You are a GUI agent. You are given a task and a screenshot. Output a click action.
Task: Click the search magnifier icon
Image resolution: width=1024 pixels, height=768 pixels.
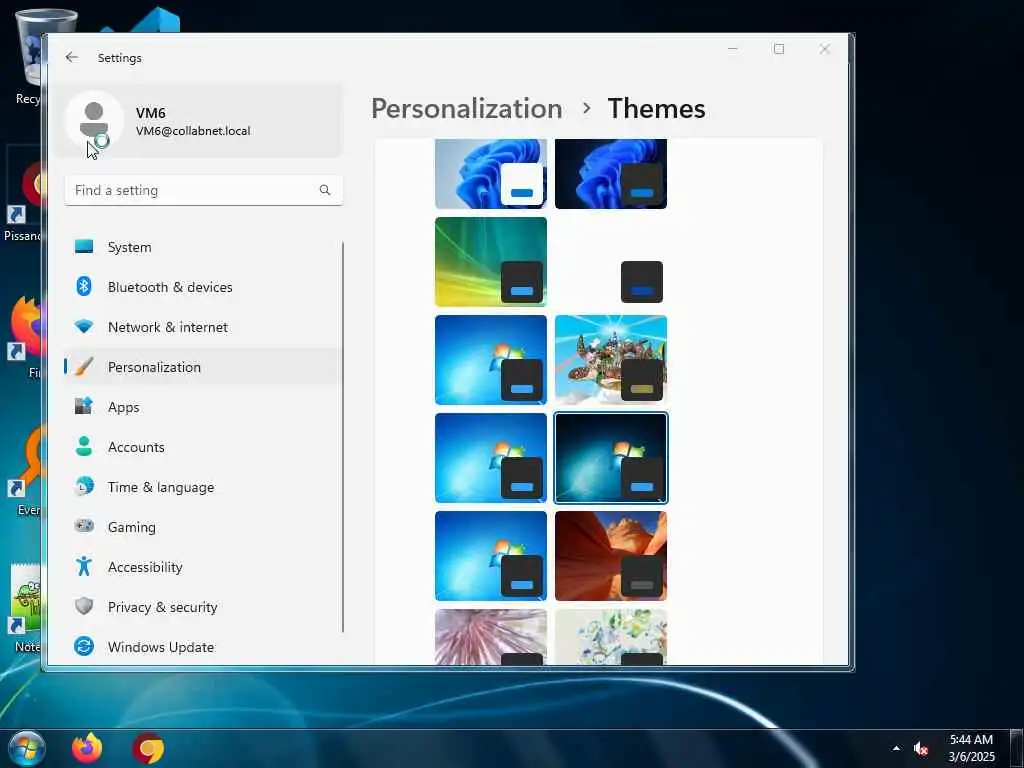click(325, 190)
